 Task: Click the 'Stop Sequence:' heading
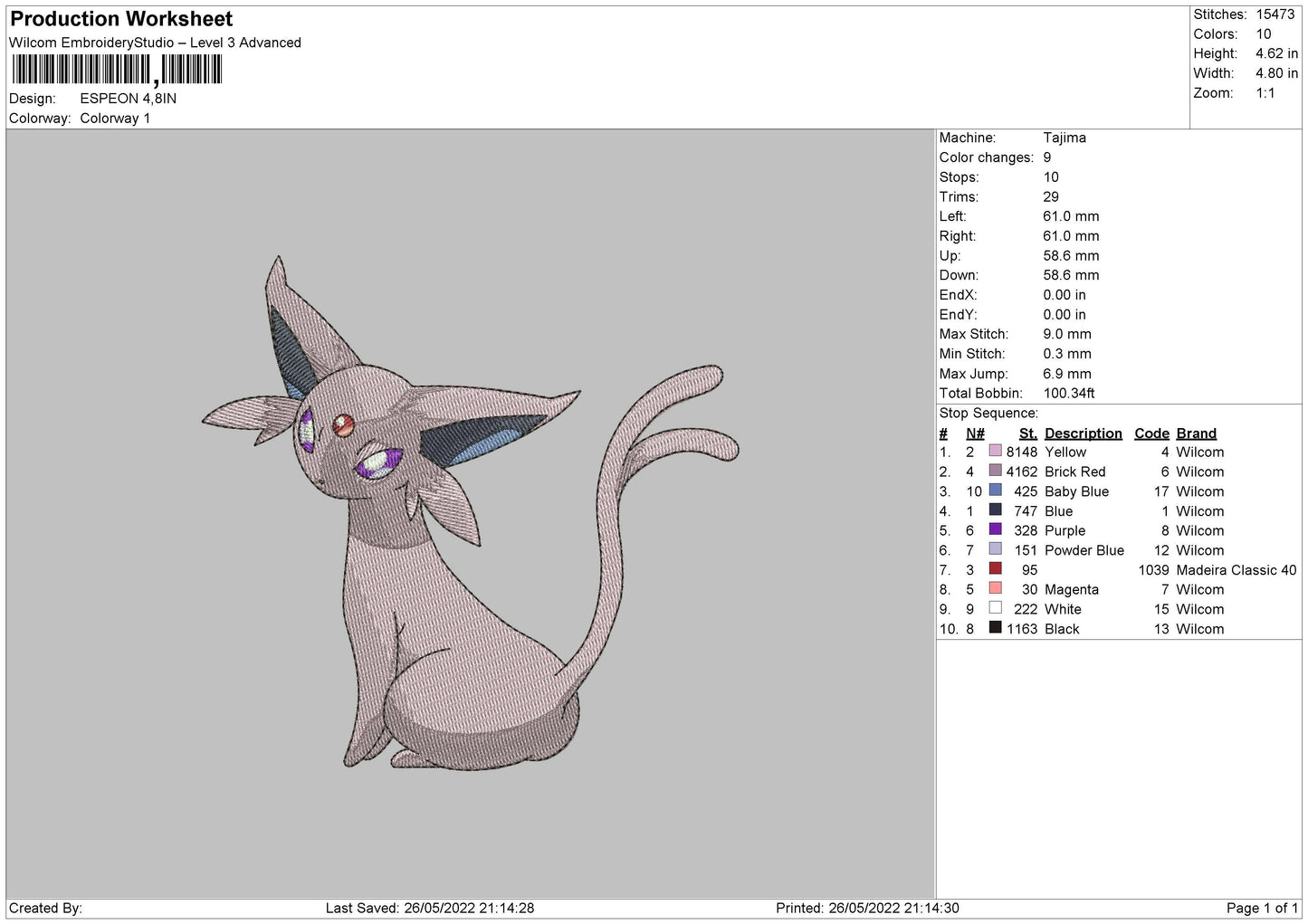pos(988,413)
